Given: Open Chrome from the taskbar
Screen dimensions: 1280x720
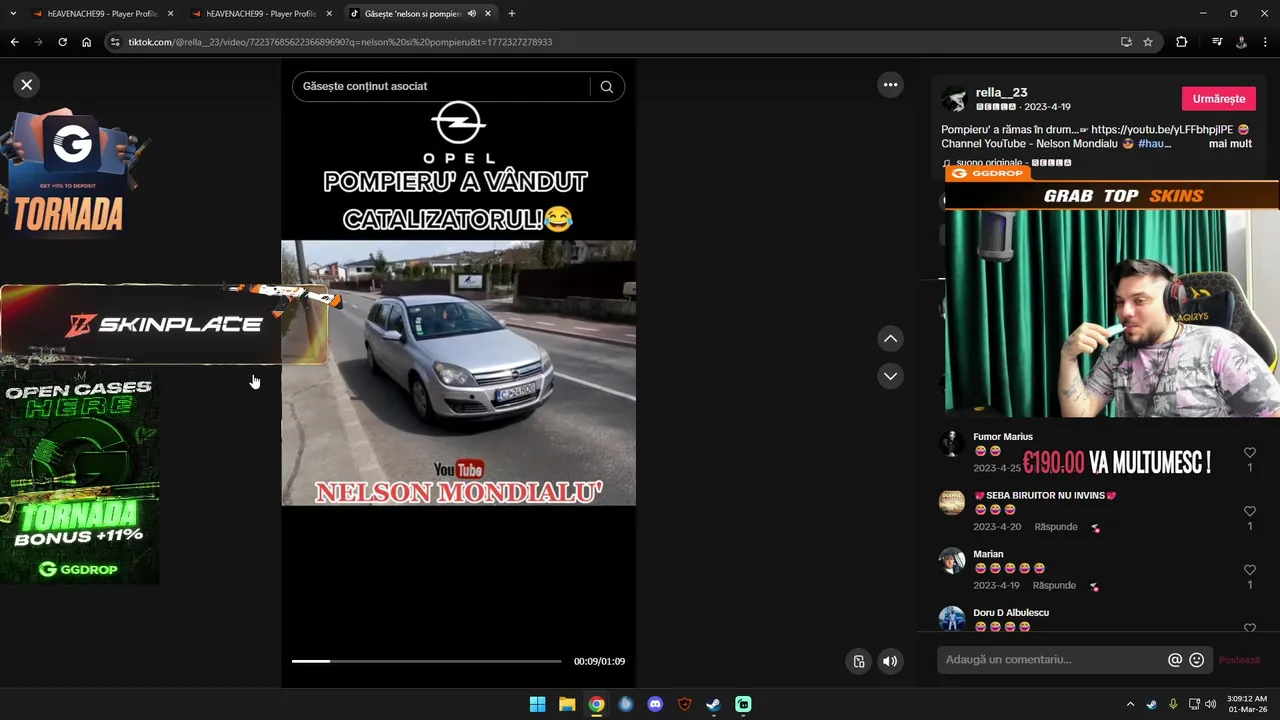Looking at the screenshot, I should click(596, 704).
